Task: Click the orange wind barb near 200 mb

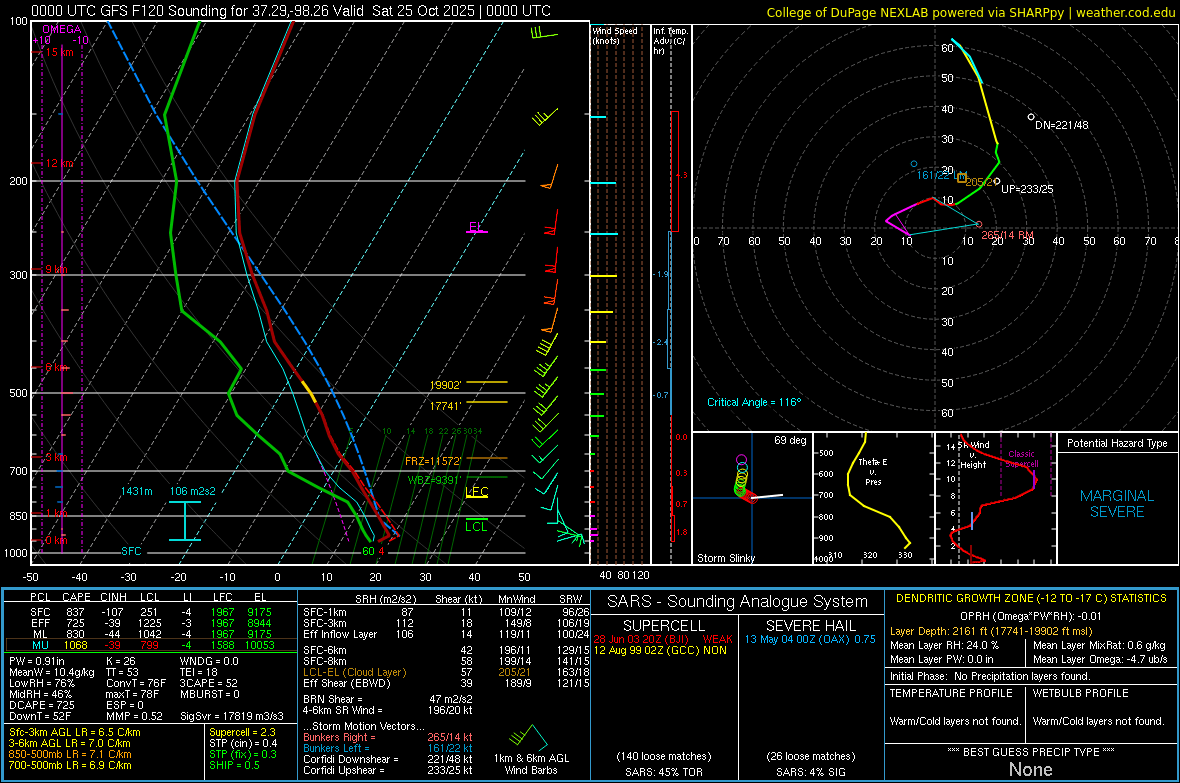Action: 550,178
